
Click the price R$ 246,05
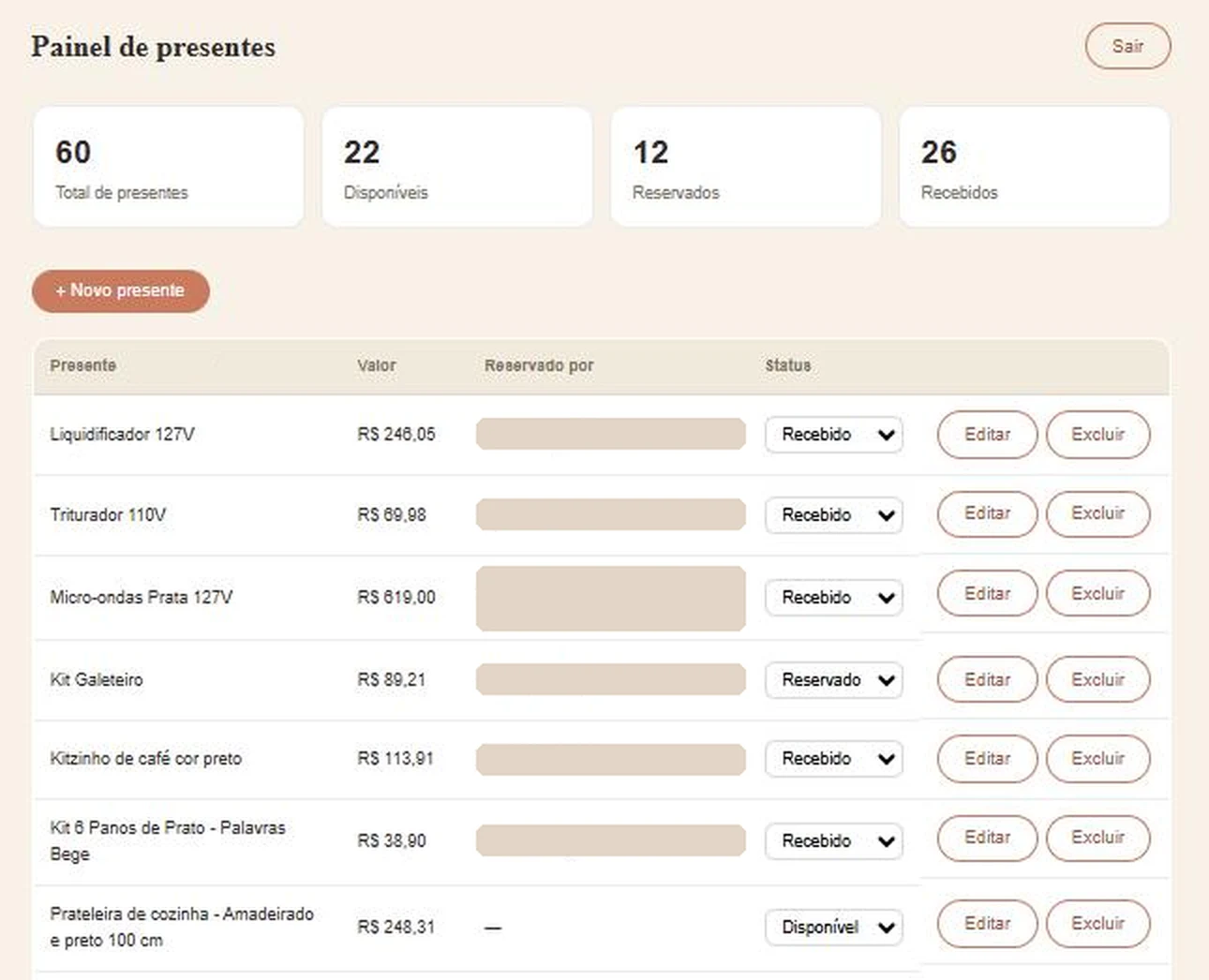(x=396, y=435)
